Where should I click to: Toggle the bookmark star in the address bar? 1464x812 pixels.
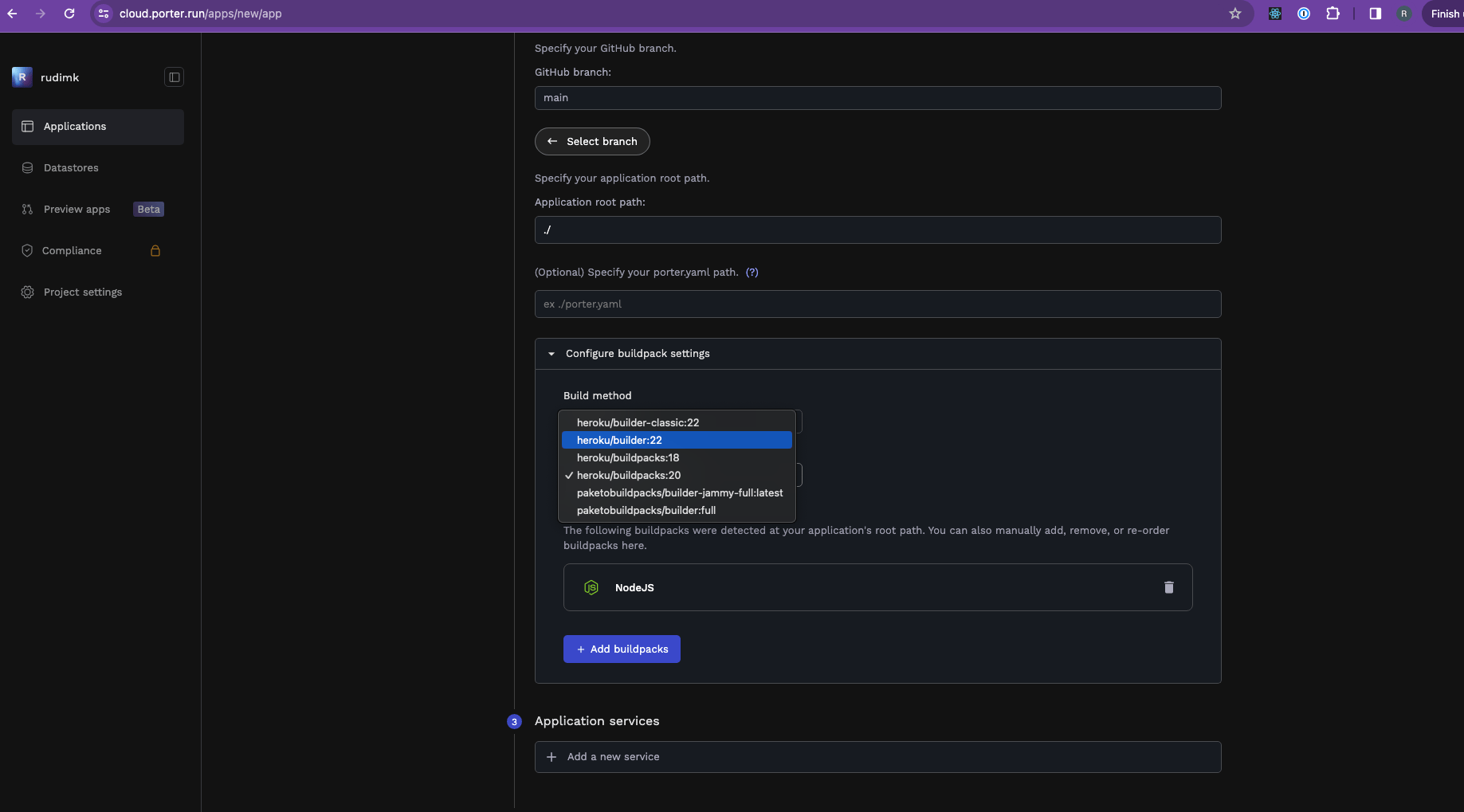tap(1234, 14)
